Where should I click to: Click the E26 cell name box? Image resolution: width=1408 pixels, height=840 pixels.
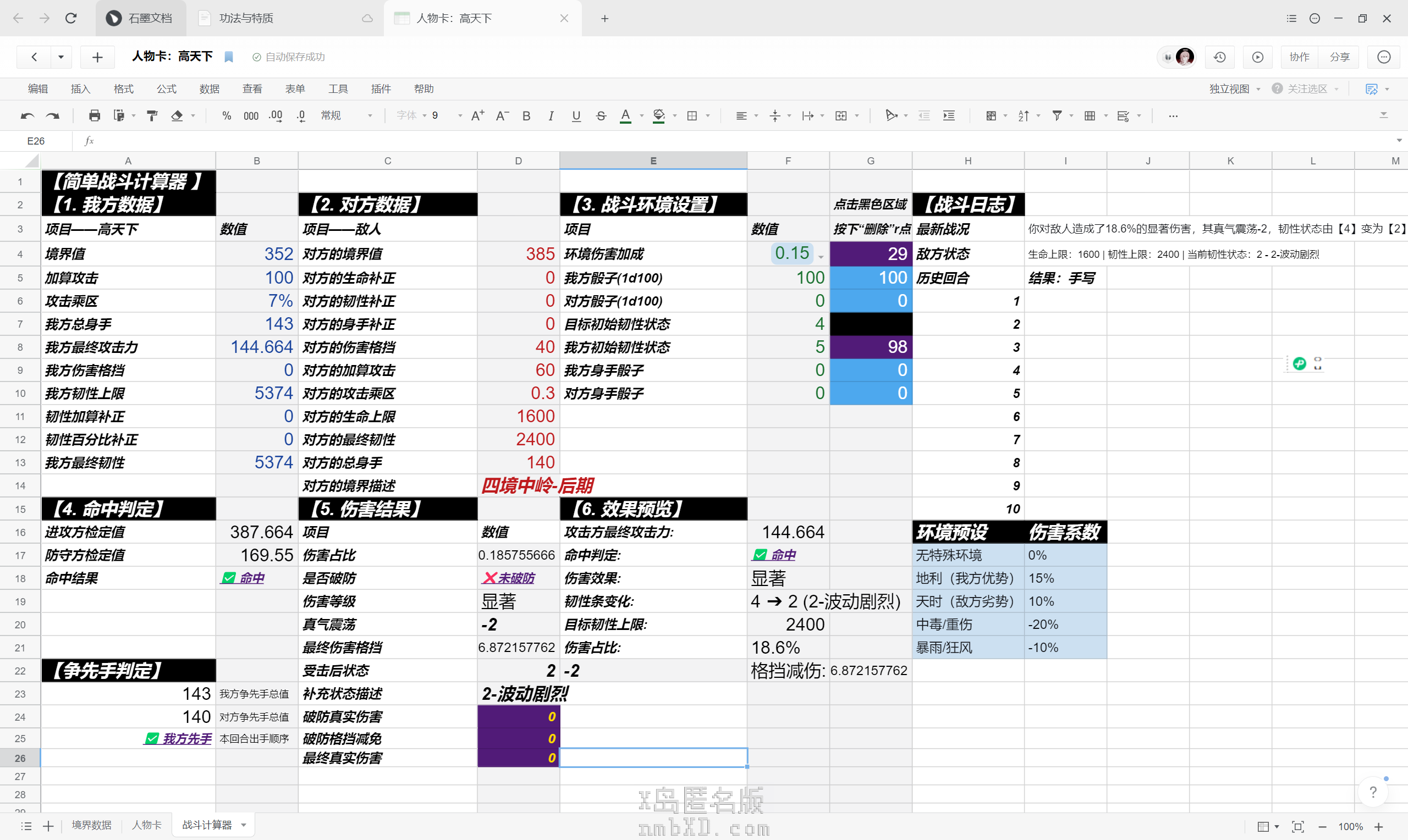click(36, 141)
